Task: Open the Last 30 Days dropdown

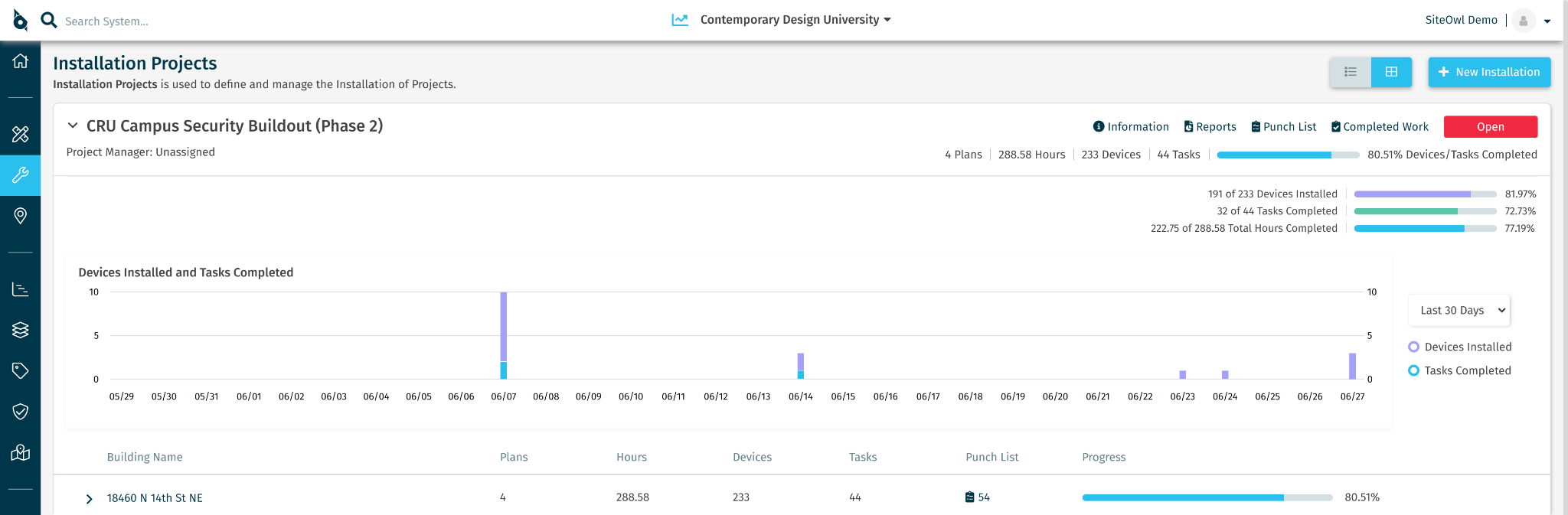Action: coord(1459,310)
